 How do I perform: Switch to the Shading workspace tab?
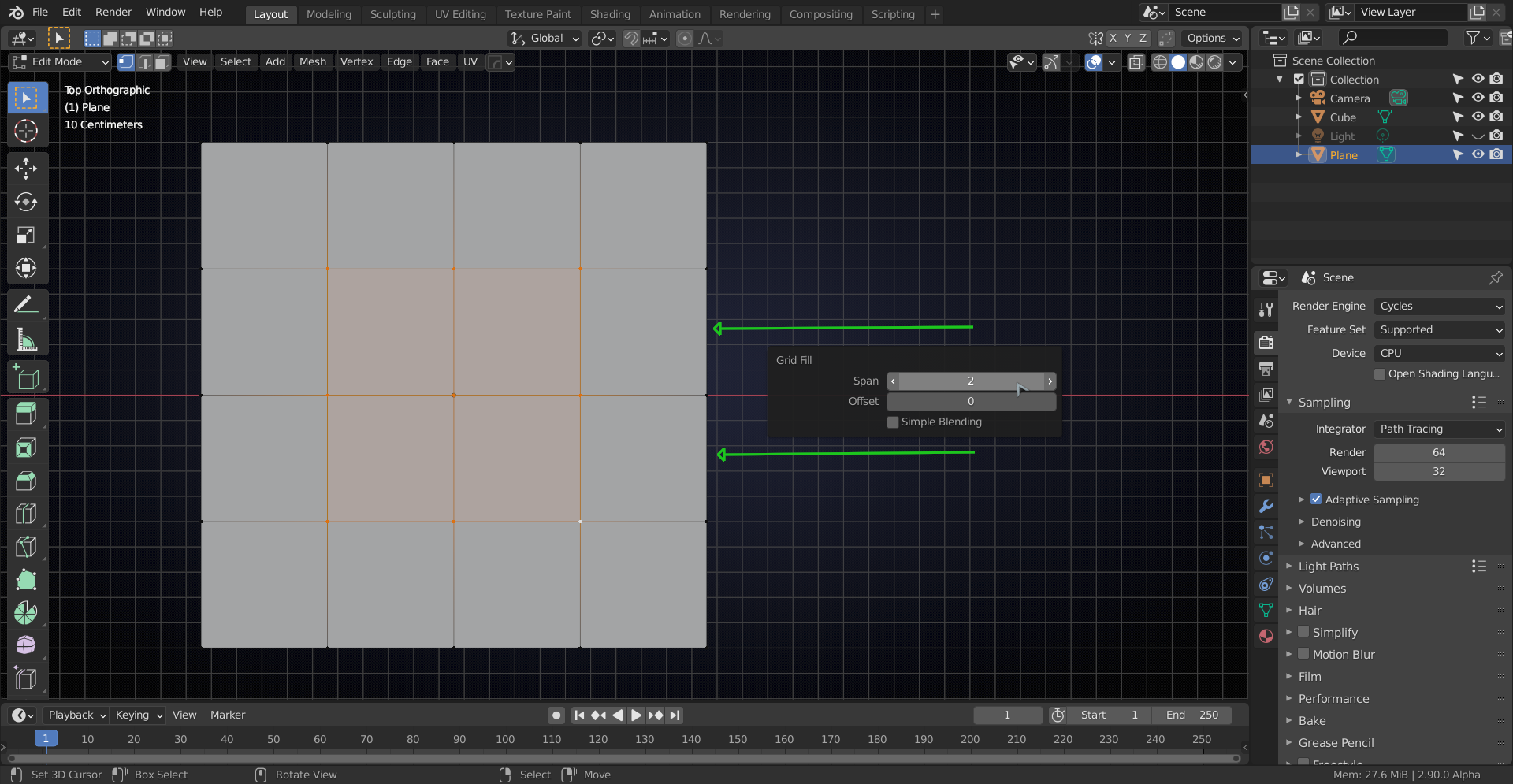click(x=610, y=14)
